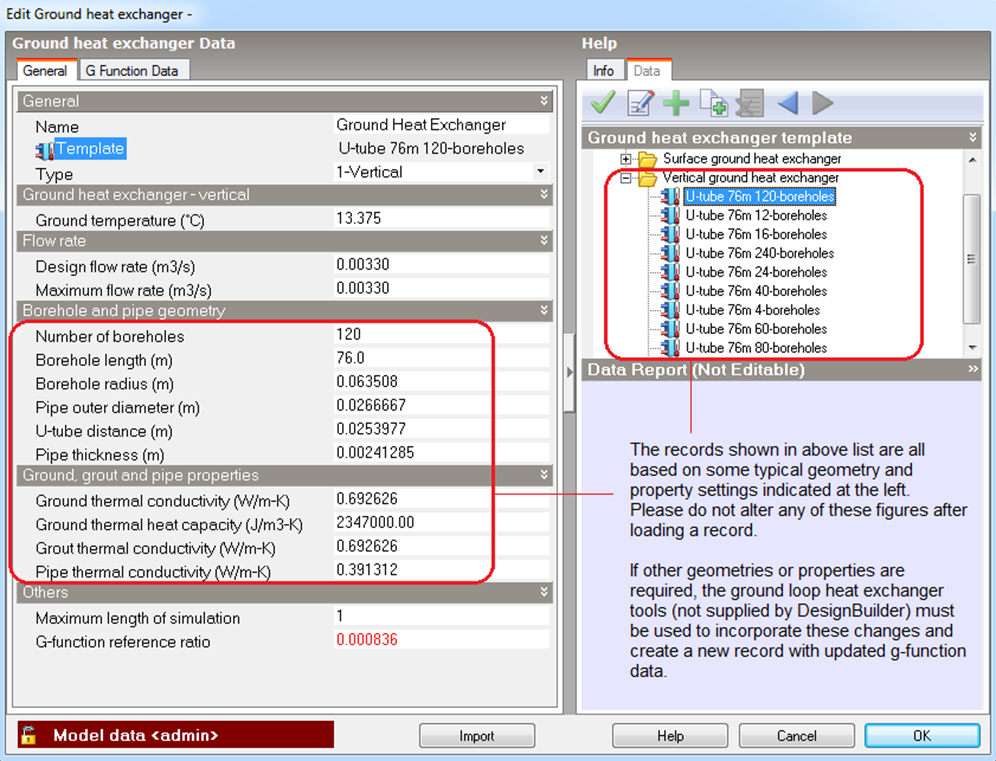
Task: Collapse the Borehole and pipe geometry section
Action: point(544,311)
